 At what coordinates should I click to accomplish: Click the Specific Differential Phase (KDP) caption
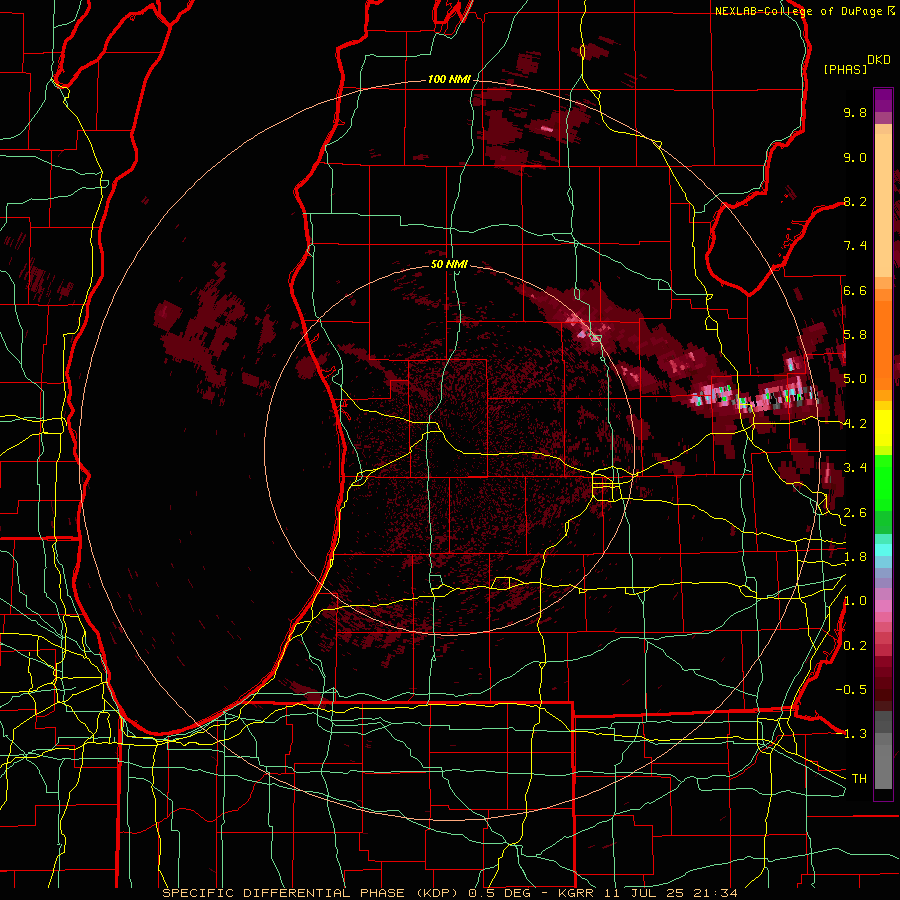coord(312,893)
